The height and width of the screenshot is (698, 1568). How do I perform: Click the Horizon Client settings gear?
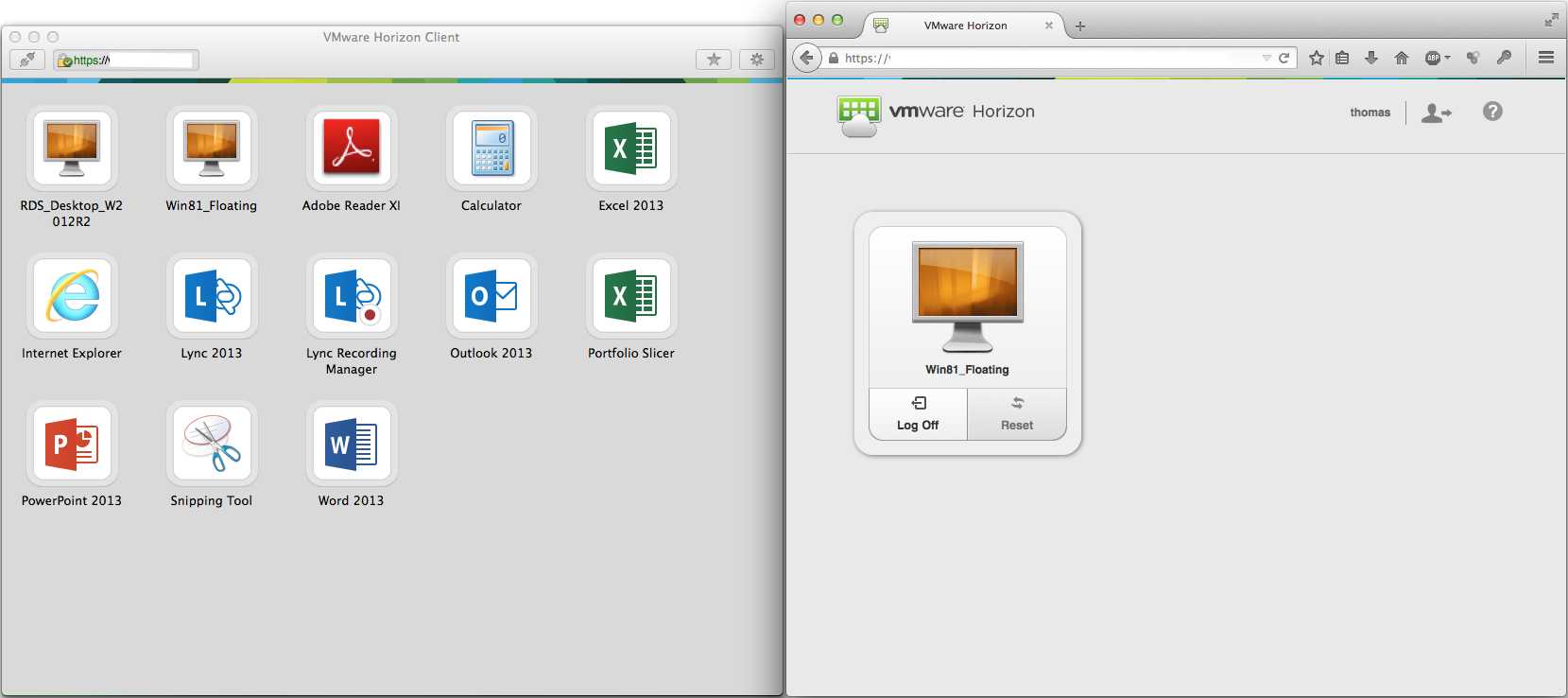click(756, 60)
